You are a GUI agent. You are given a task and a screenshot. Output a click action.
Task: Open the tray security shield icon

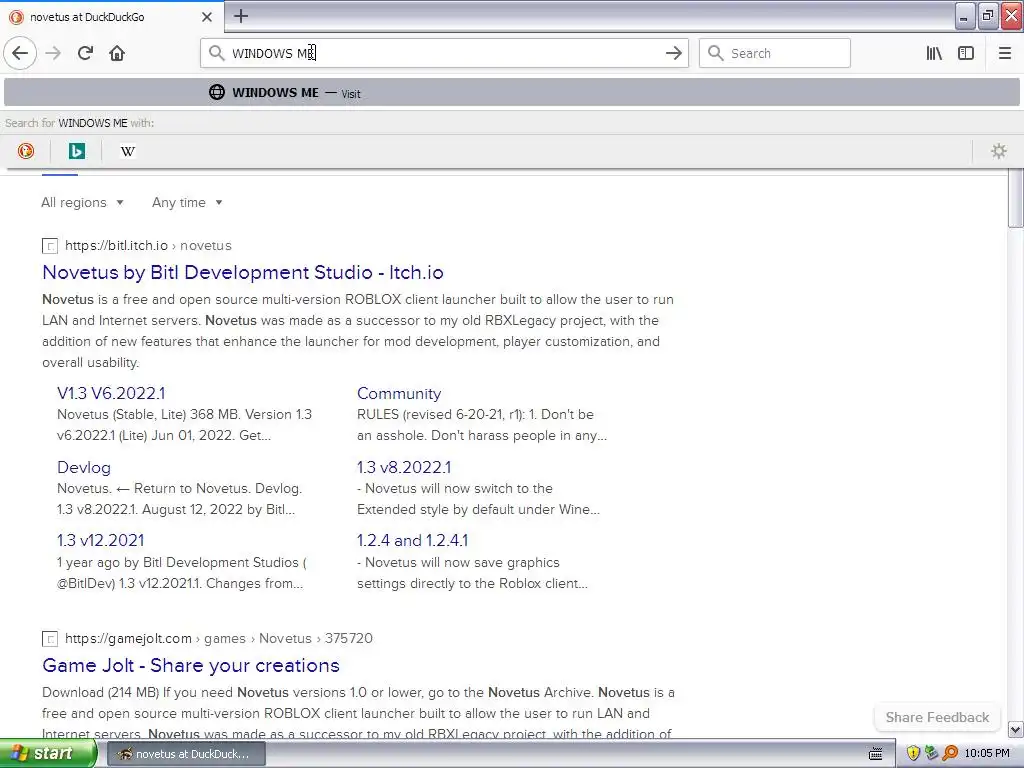pos(913,753)
